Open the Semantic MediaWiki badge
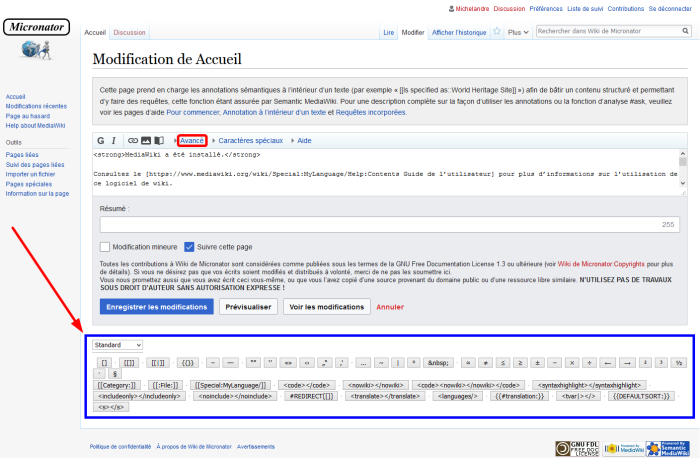700x458 pixels. pos(668,448)
